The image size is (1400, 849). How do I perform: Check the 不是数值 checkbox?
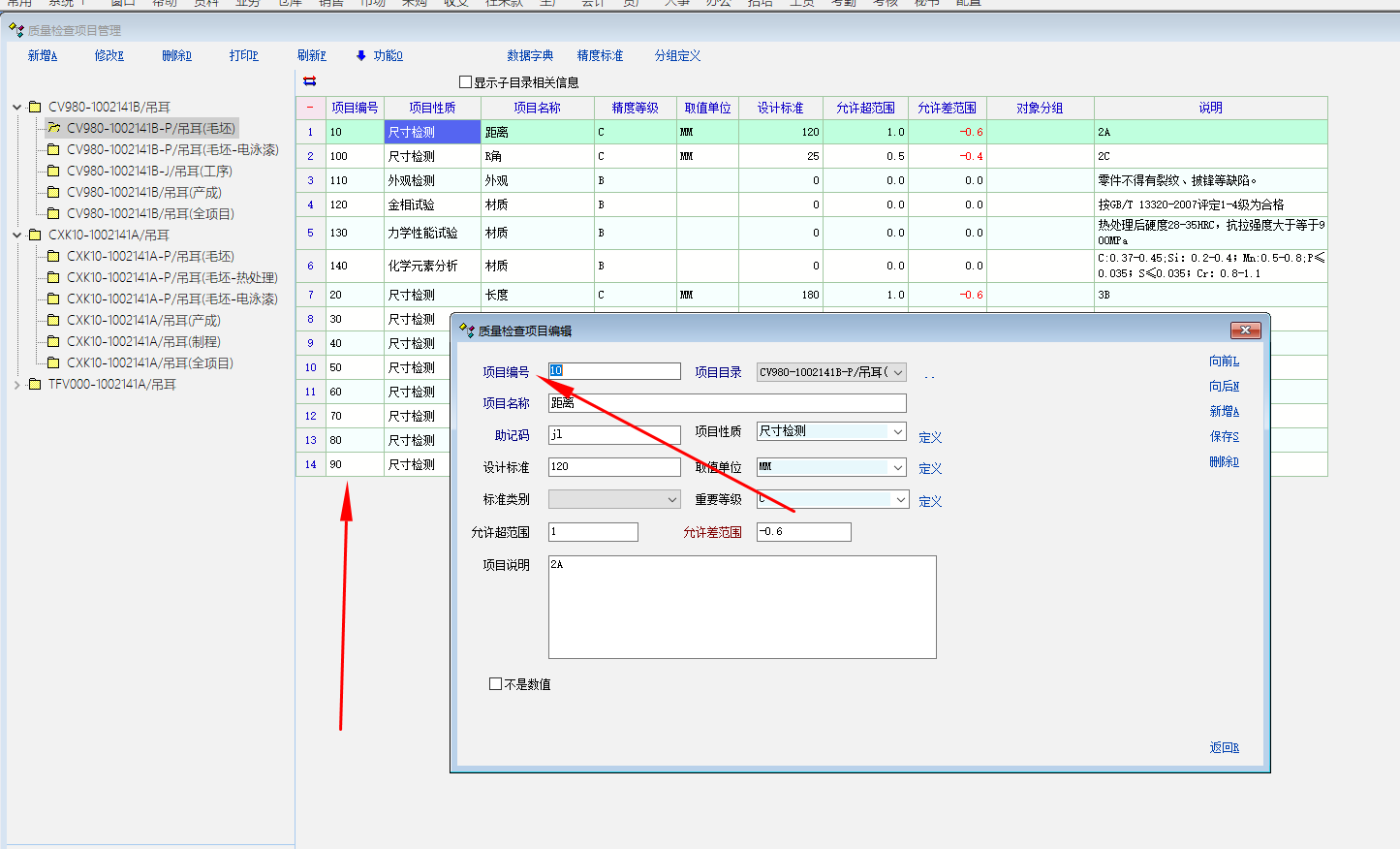(496, 684)
